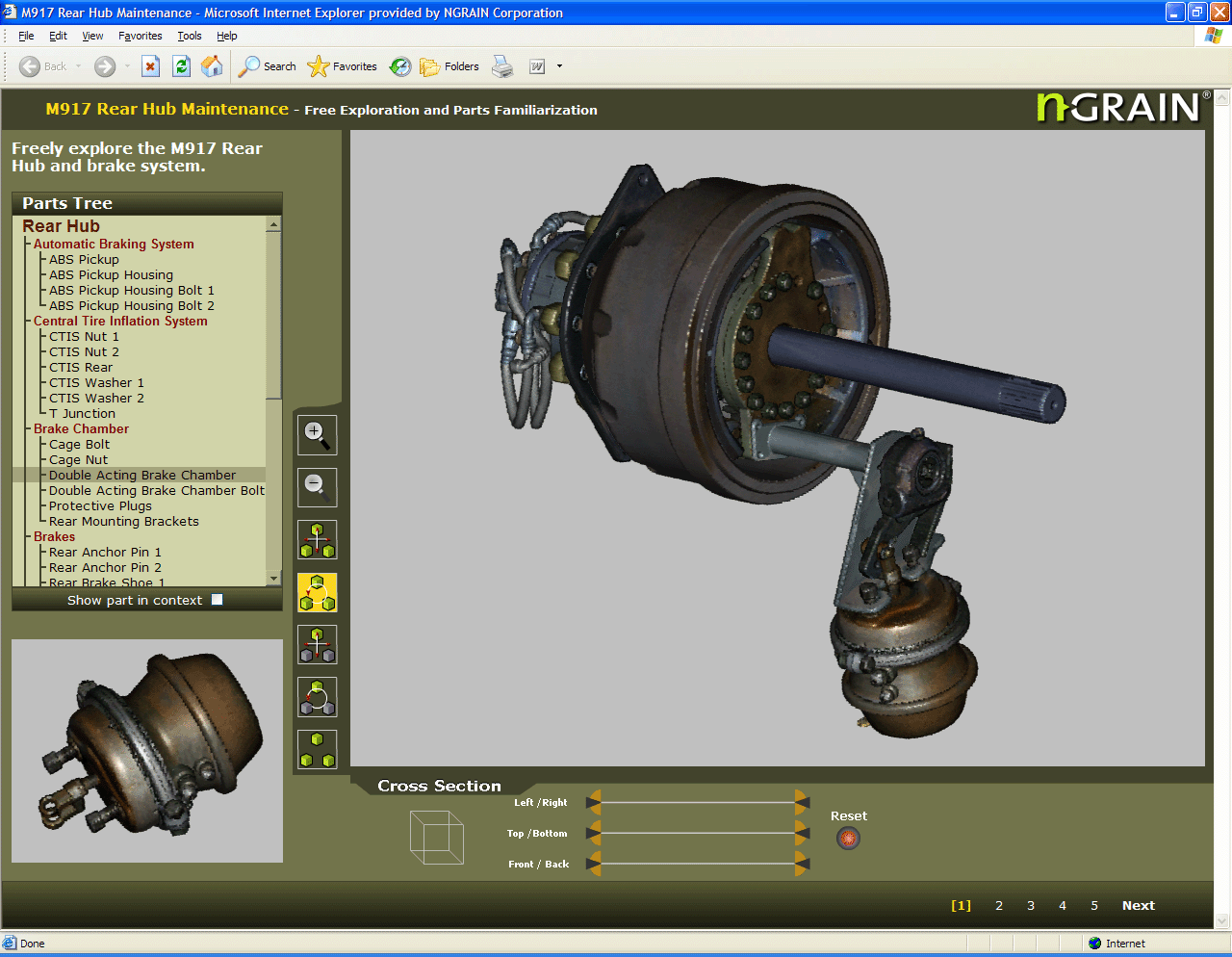1232x957 pixels.
Task: Go to page 3 of the lesson
Action: [x=1031, y=906]
